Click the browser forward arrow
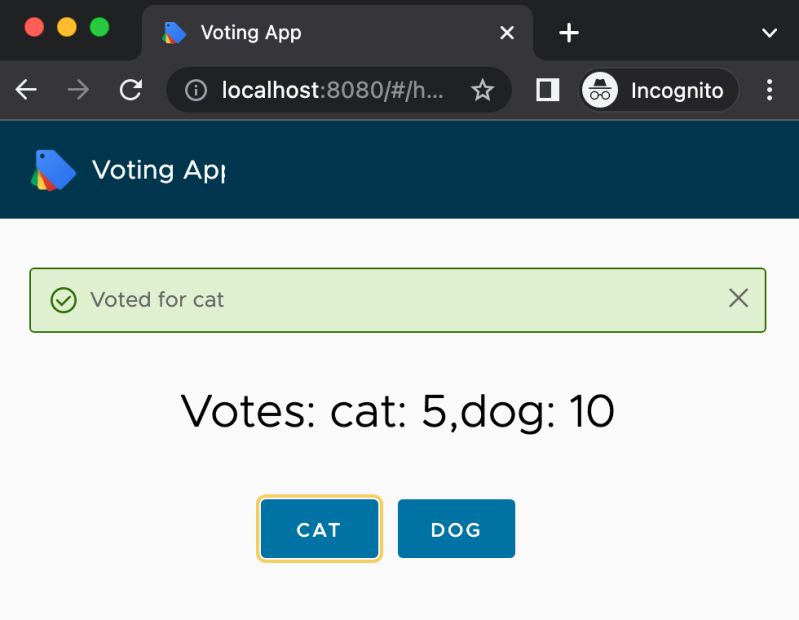Image resolution: width=799 pixels, height=620 pixels. [x=78, y=90]
